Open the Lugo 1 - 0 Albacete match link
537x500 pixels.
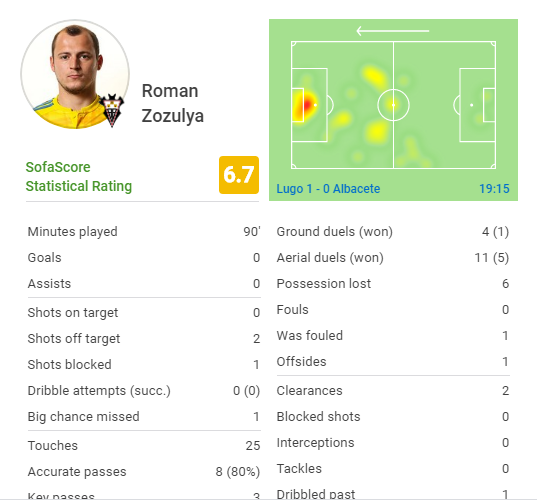(x=328, y=189)
